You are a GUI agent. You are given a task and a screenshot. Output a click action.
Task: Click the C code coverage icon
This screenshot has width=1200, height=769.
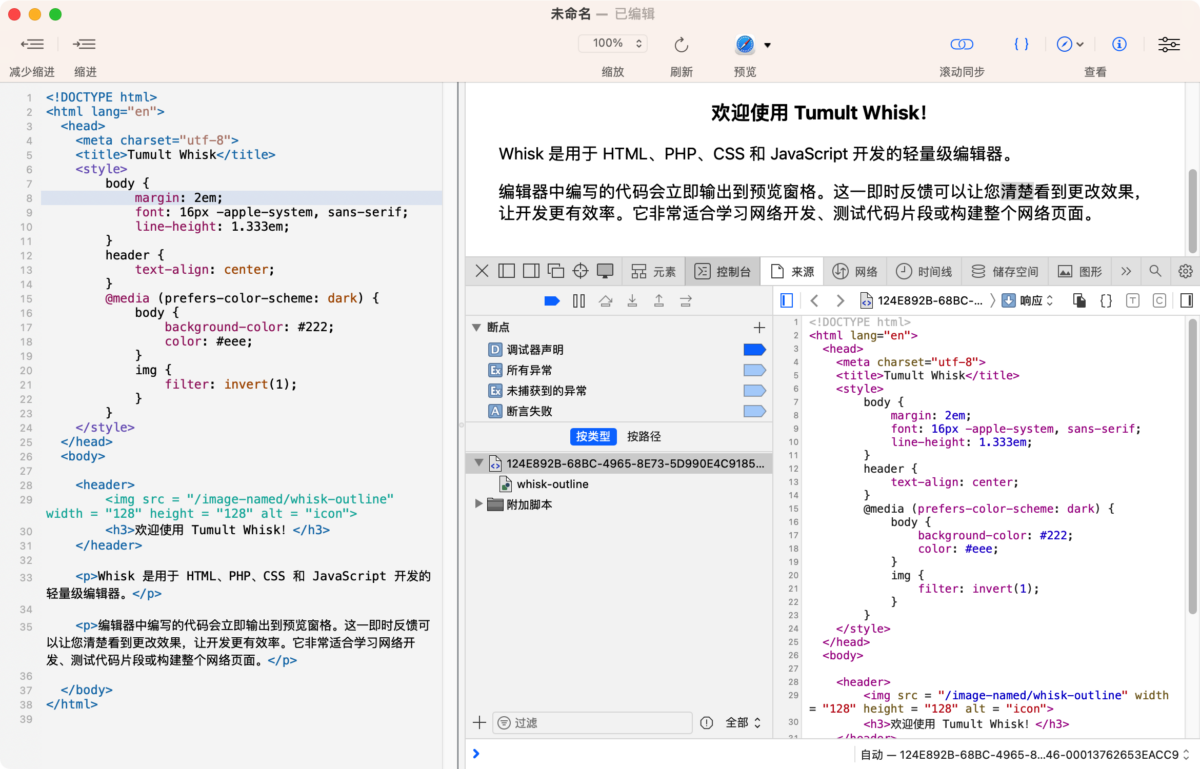click(x=1159, y=300)
